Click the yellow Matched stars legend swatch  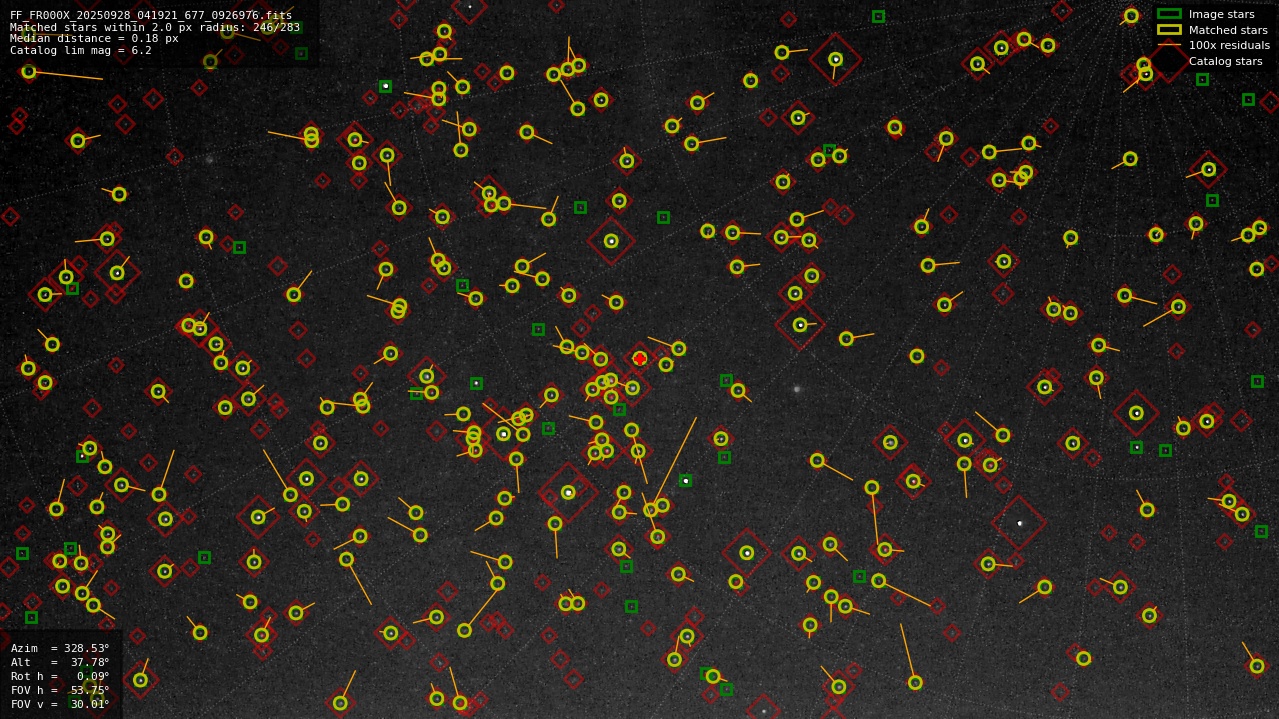pyautogui.click(x=1169, y=30)
